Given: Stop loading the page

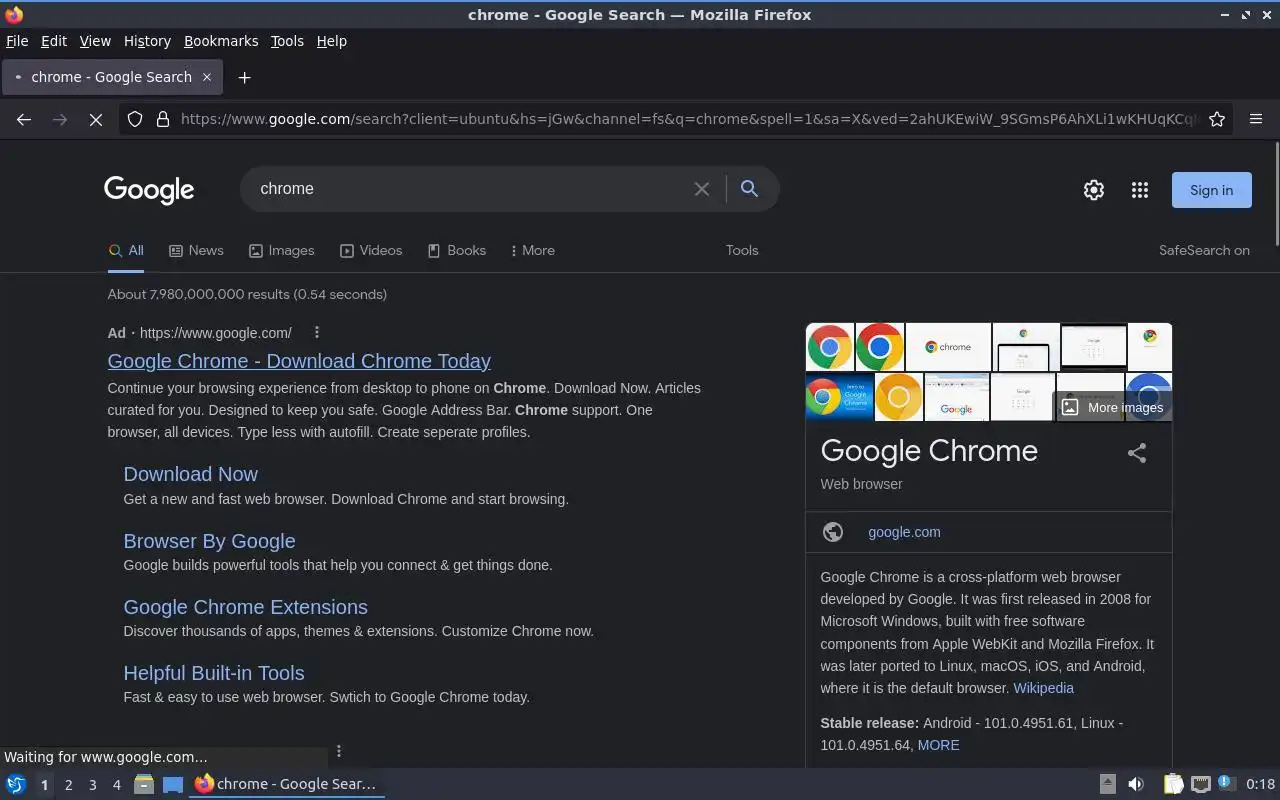Looking at the screenshot, I should (x=96, y=119).
